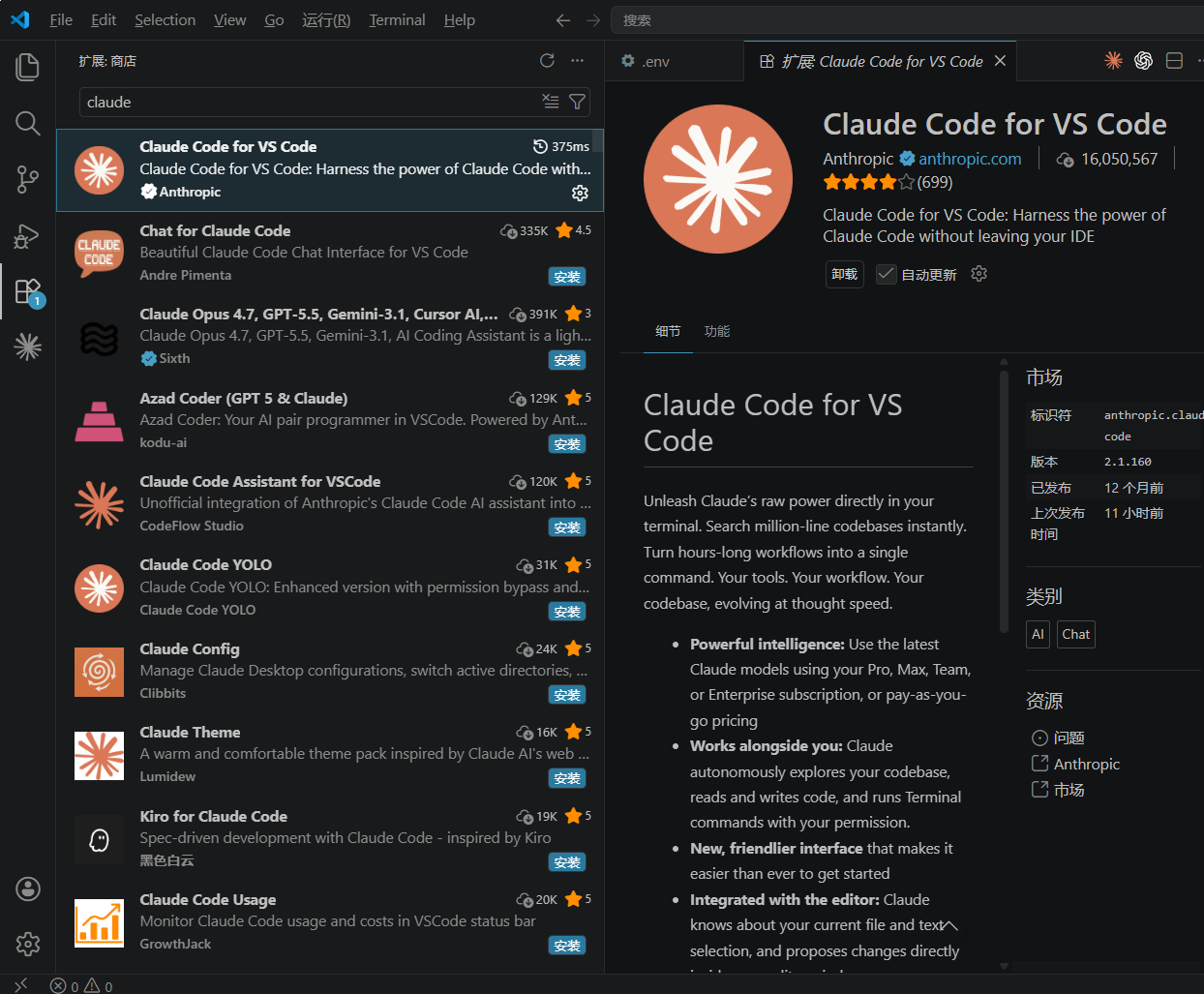Screen dimensions: 1204x994
Task: Click the ChatGPT icon in editor toolbar
Action: tap(1143, 61)
